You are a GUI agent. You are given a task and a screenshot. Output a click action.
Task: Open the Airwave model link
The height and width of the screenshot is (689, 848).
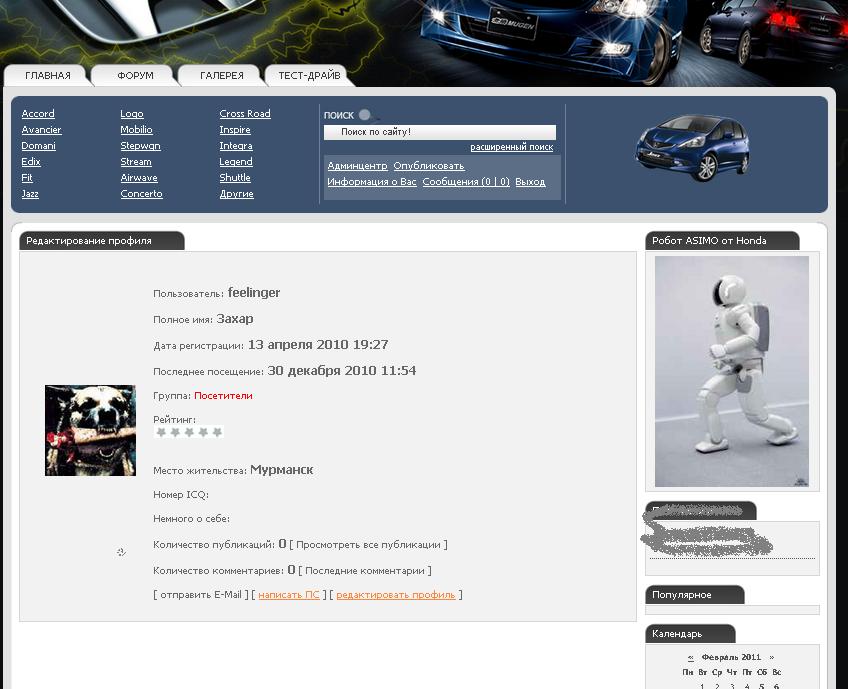(x=139, y=177)
